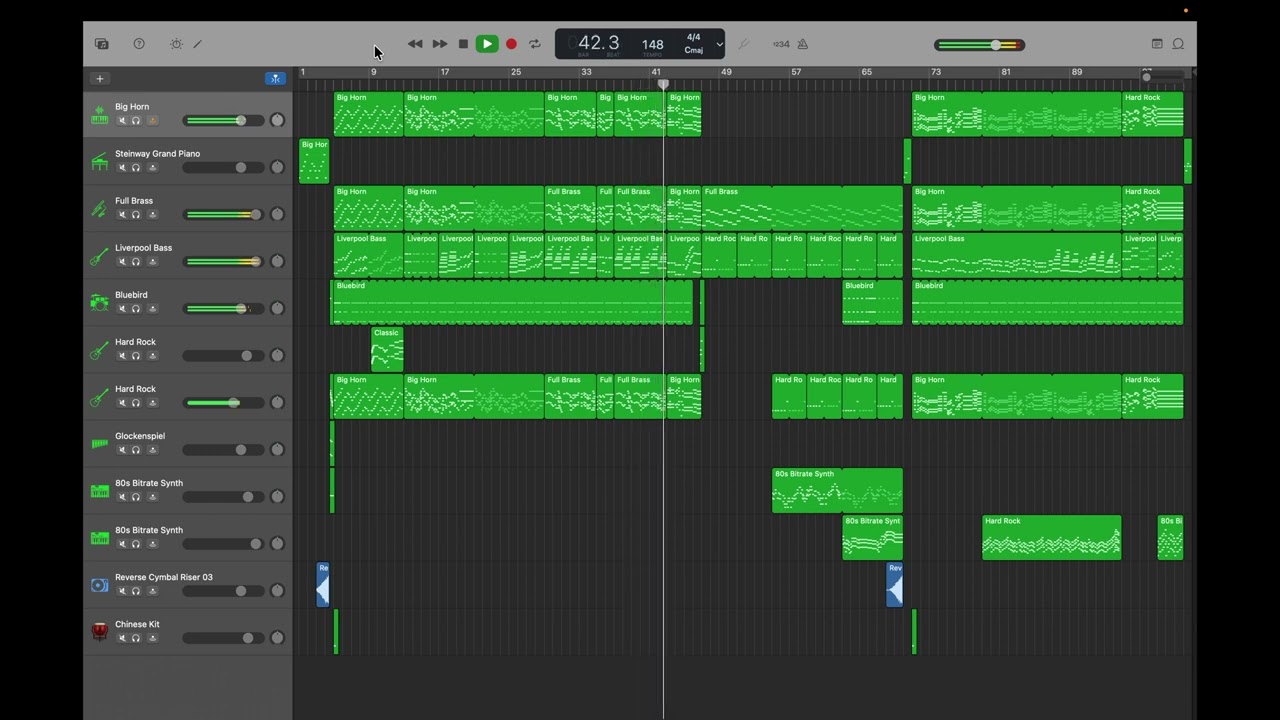Click bar 73 on the ruler

pos(936,72)
